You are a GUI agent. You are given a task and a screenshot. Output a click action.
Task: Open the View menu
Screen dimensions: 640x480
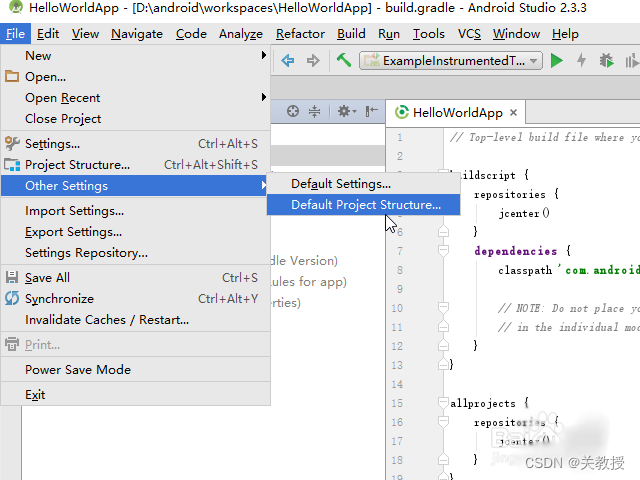click(85, 34)
